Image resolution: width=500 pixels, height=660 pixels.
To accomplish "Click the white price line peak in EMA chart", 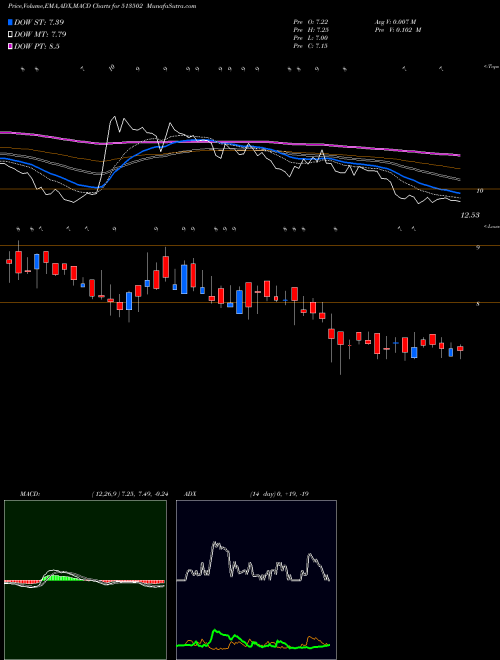I will (113, 119).
